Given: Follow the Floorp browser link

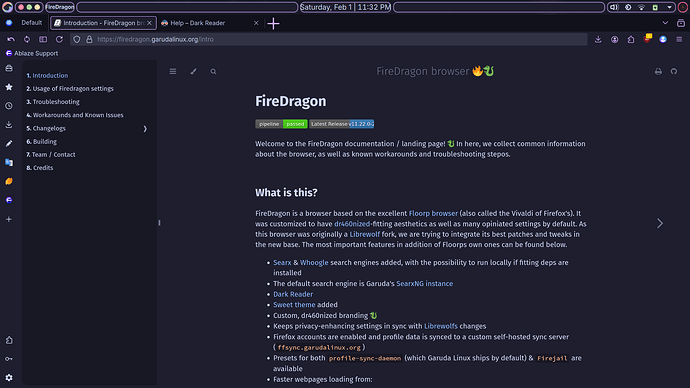Looking at the screenshot, I should [433, 213].
